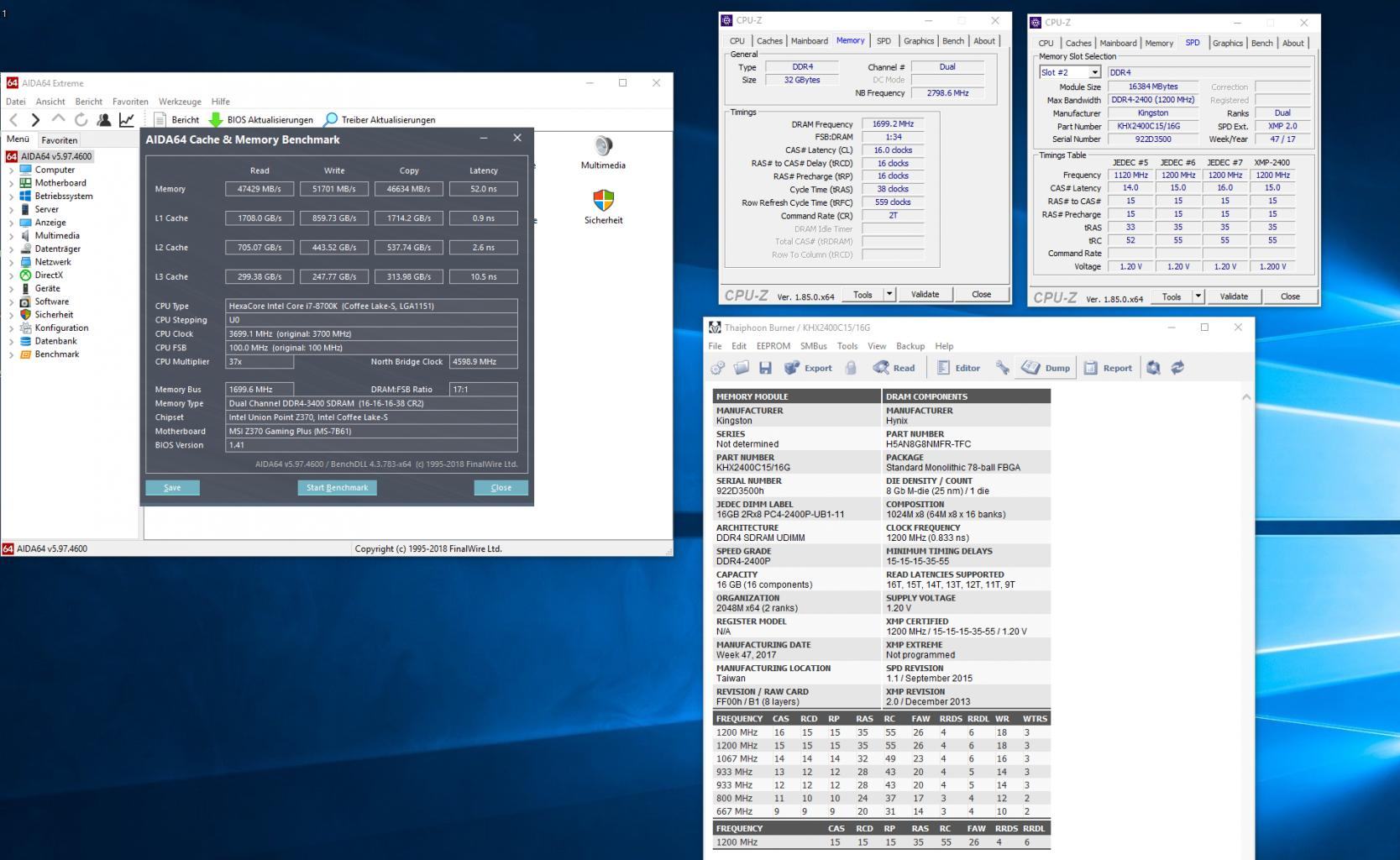Click the Memory Read value 47429 MB/s
The width and height of the screenshot is (1400, 860).
click(260, 189)
